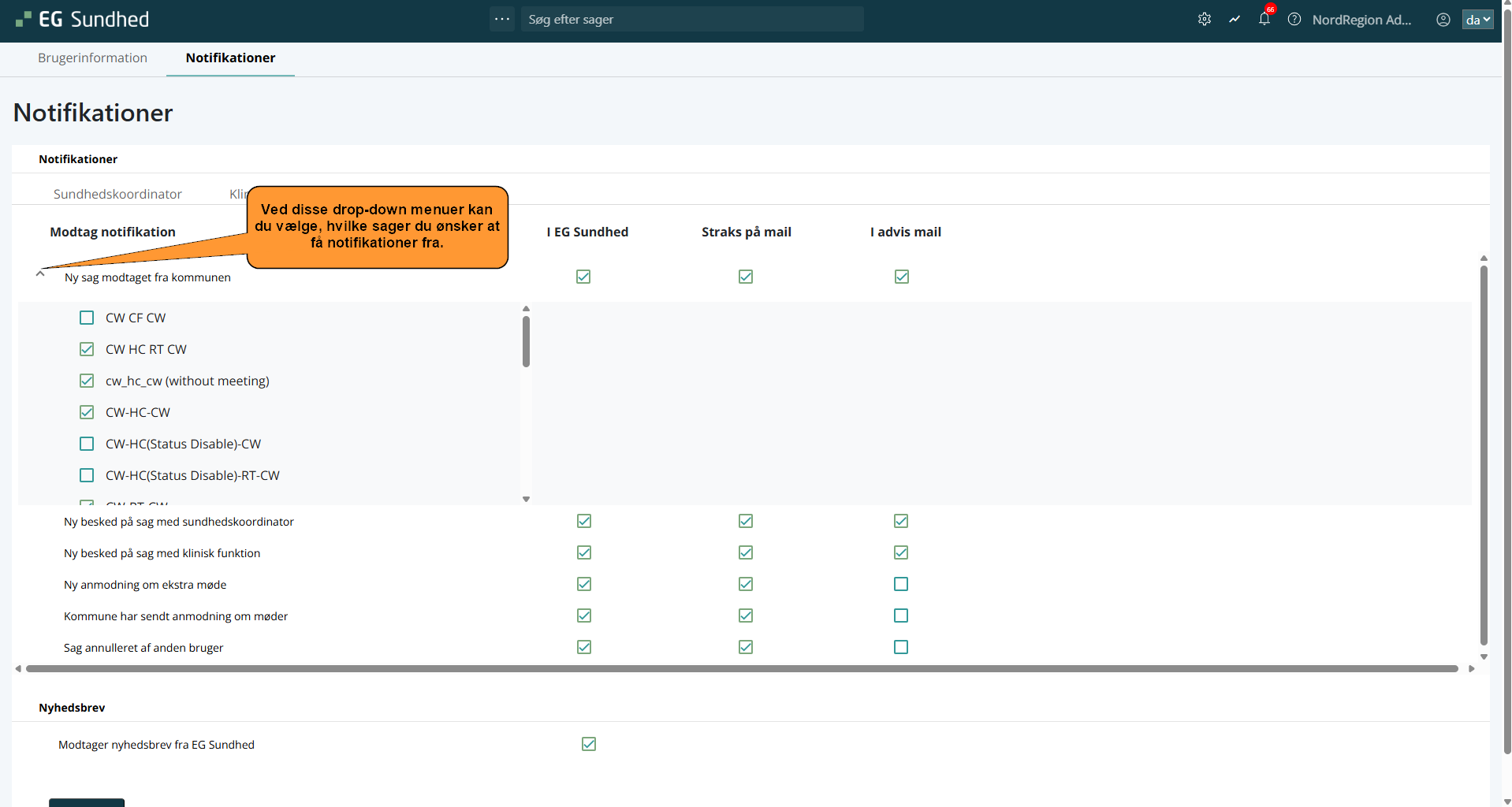Open the settings gear icon
The height and width of the screenshot is (807, 1512).
click(x=1204, y=20)
